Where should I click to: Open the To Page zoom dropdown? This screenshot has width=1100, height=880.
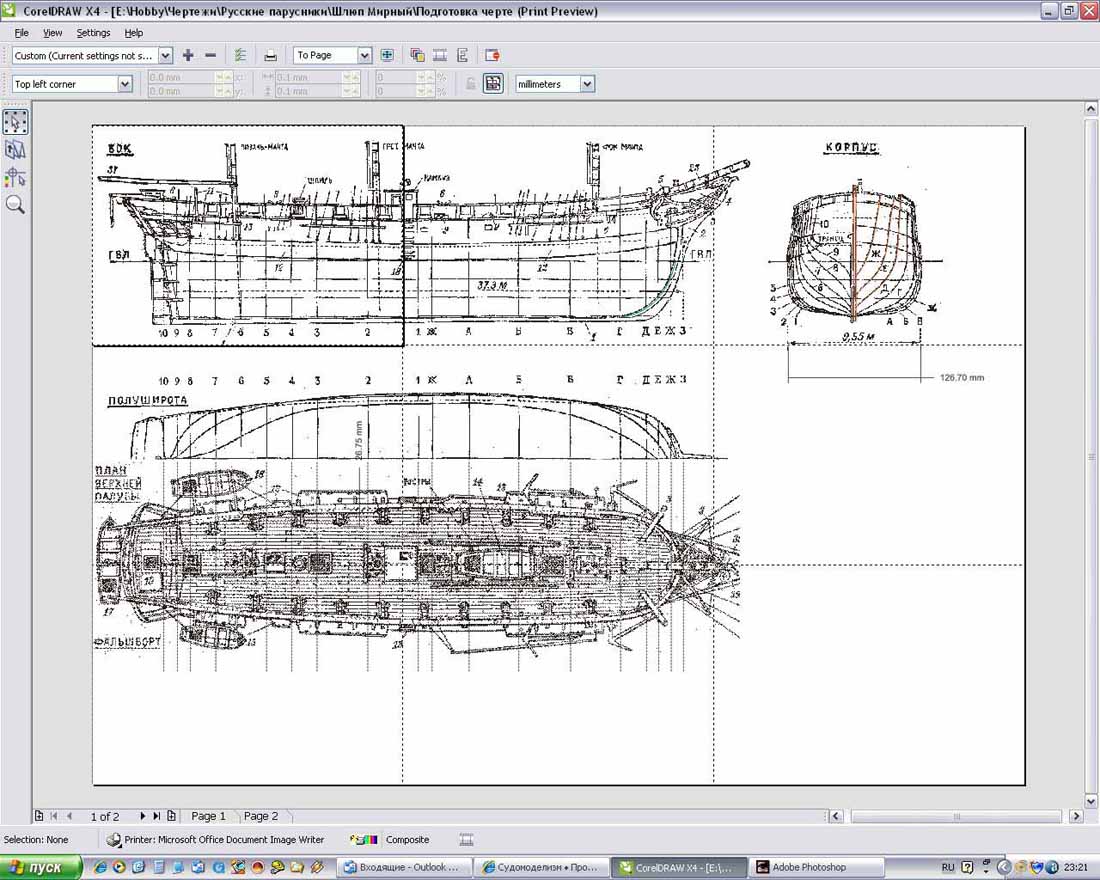pyautogui.click(x=364, y=56)
